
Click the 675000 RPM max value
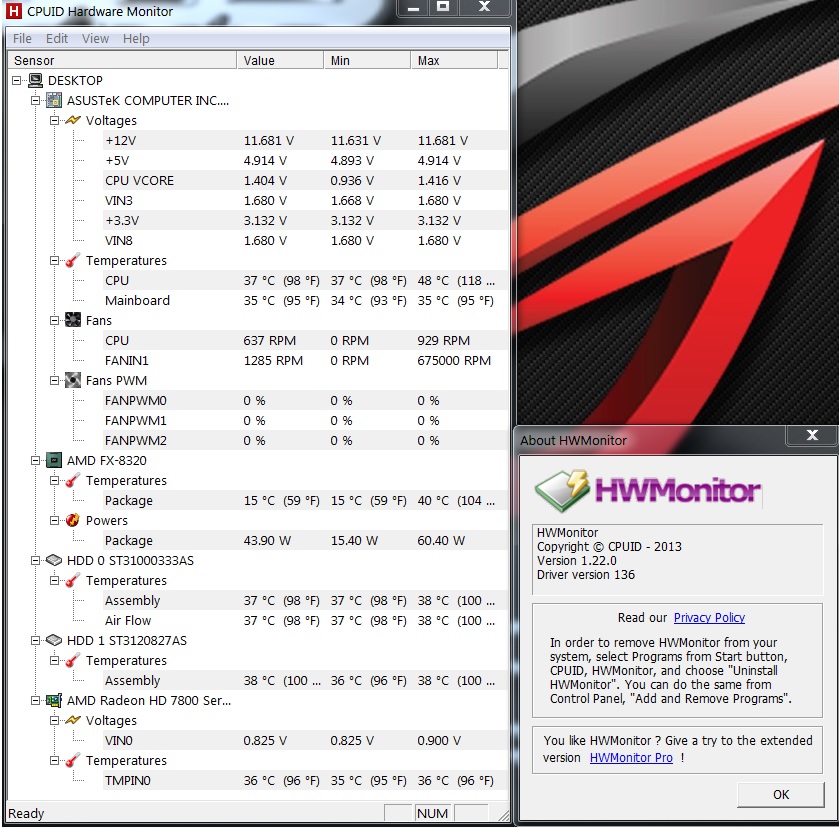pos(454,360)
